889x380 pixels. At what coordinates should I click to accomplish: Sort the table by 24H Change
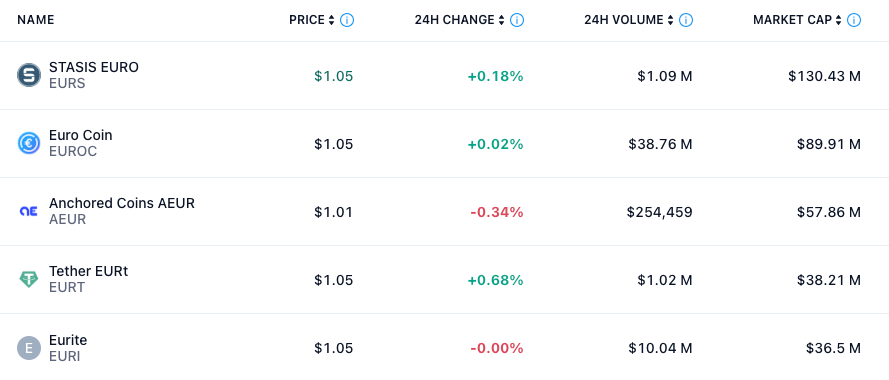(460, 20)
